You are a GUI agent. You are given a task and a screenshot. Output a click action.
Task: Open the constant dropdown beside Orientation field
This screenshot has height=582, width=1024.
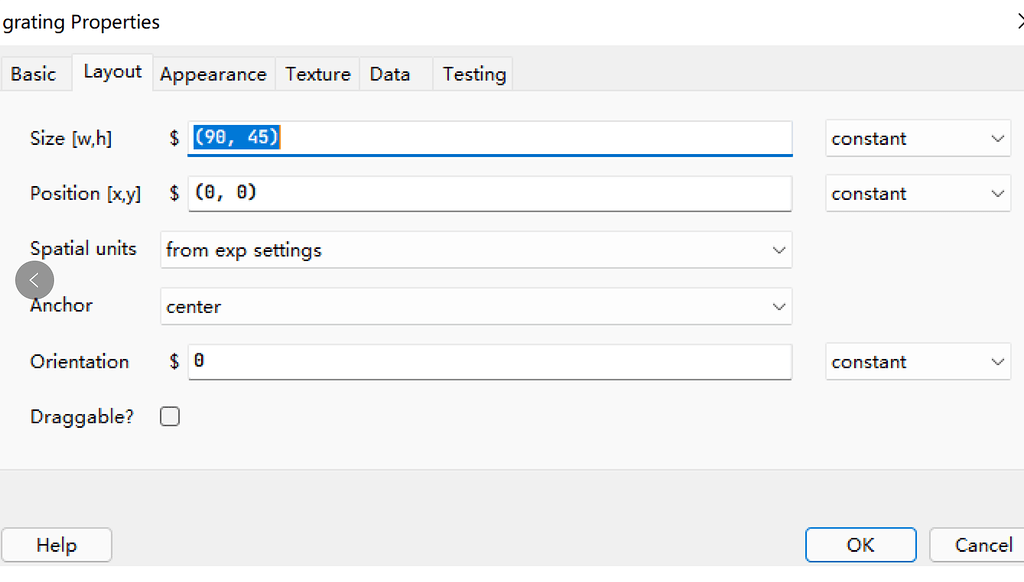[916, 361]
